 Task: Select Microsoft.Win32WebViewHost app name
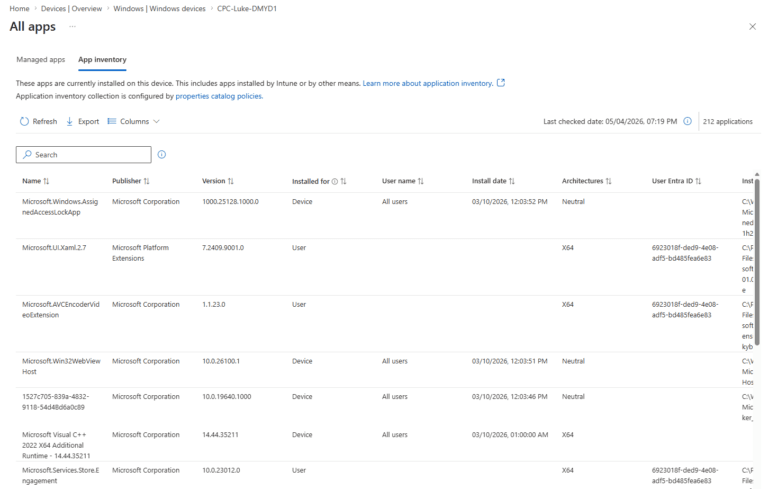[61, 367]
